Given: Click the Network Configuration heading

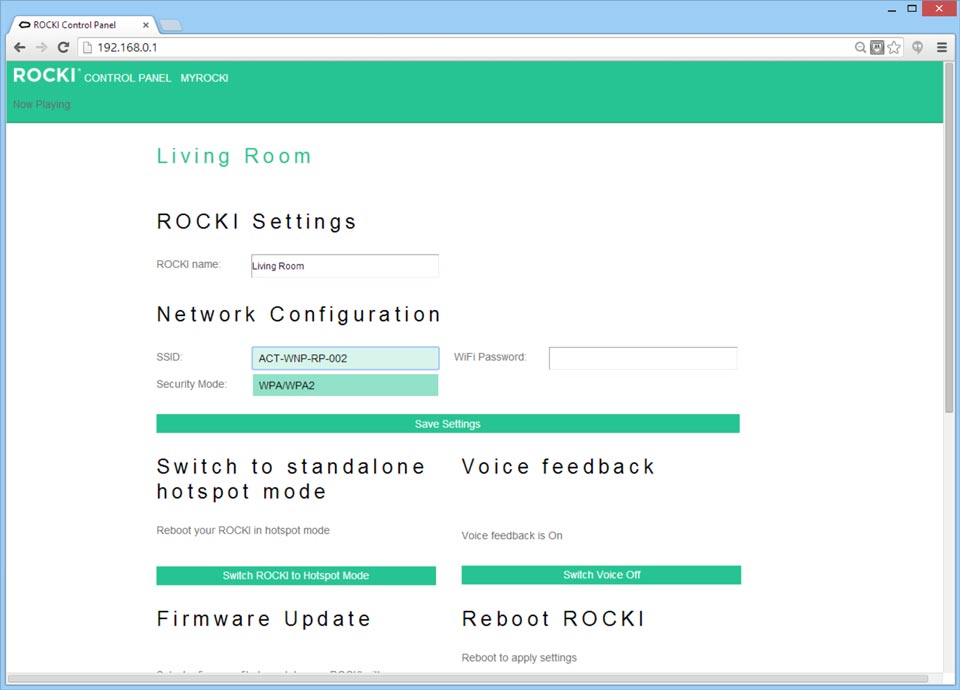Looking at the screenshot, I should coord(299,314).
